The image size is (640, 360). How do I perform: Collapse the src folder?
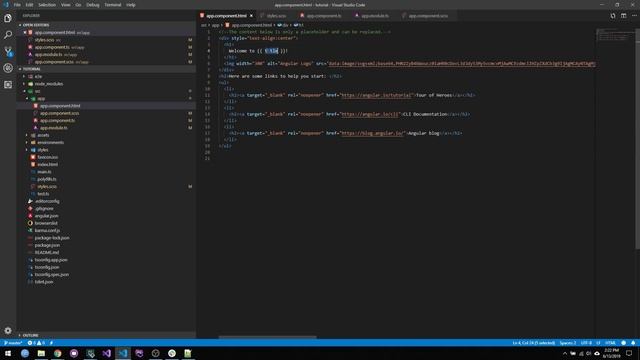tap(37, 91)
